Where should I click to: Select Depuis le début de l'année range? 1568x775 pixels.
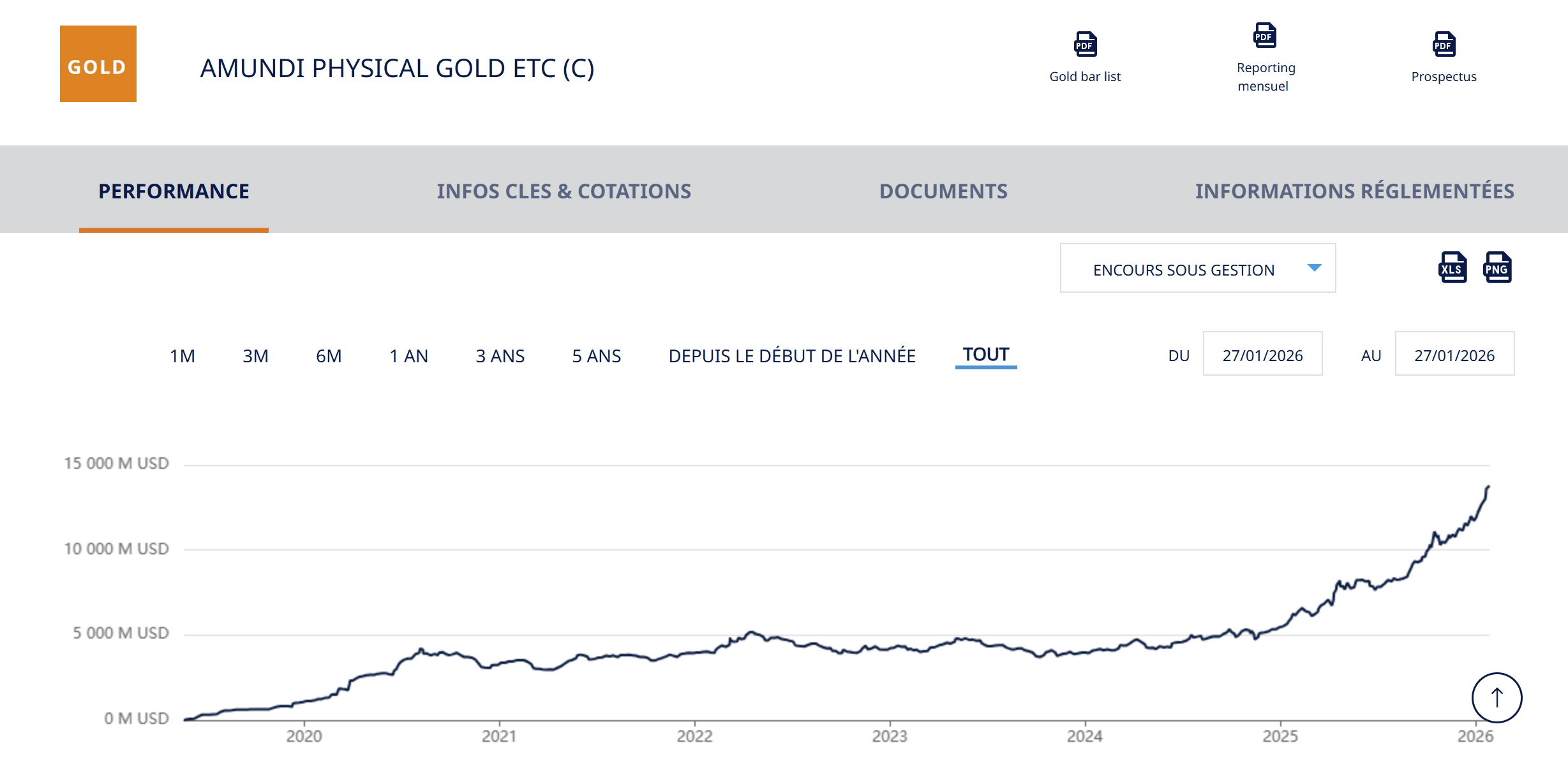point(791,355)
